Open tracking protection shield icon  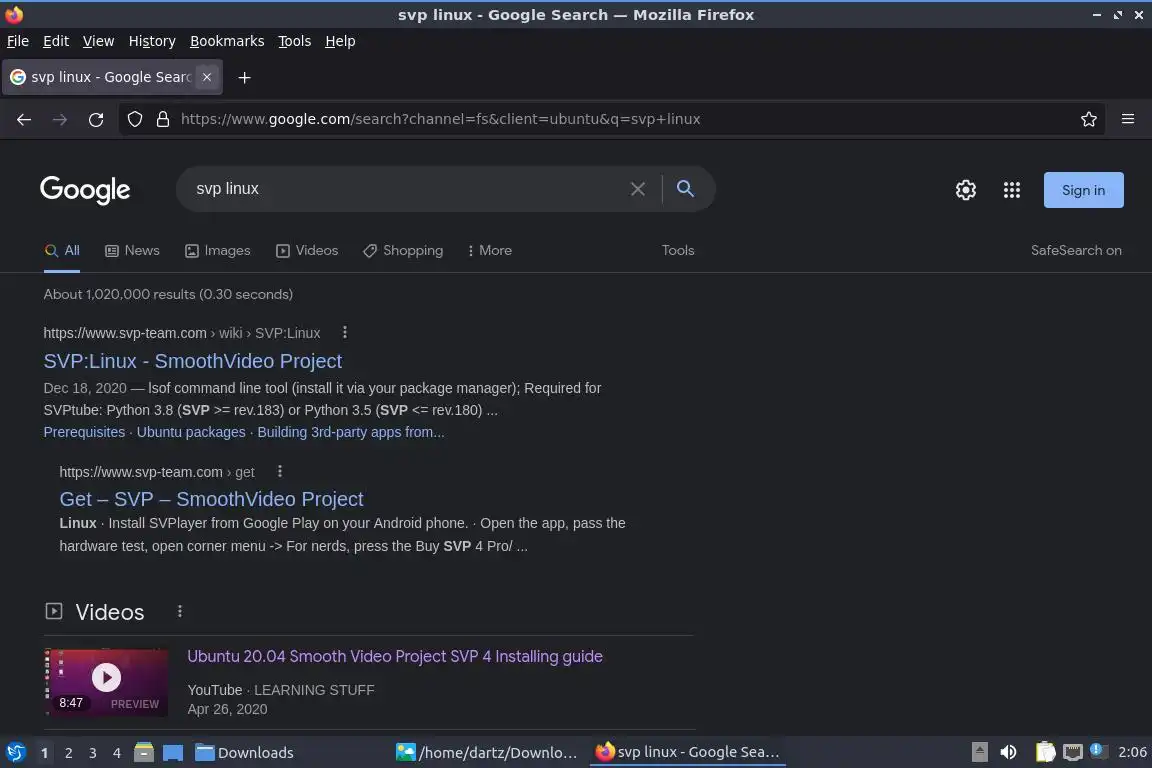tap(135, 119)
